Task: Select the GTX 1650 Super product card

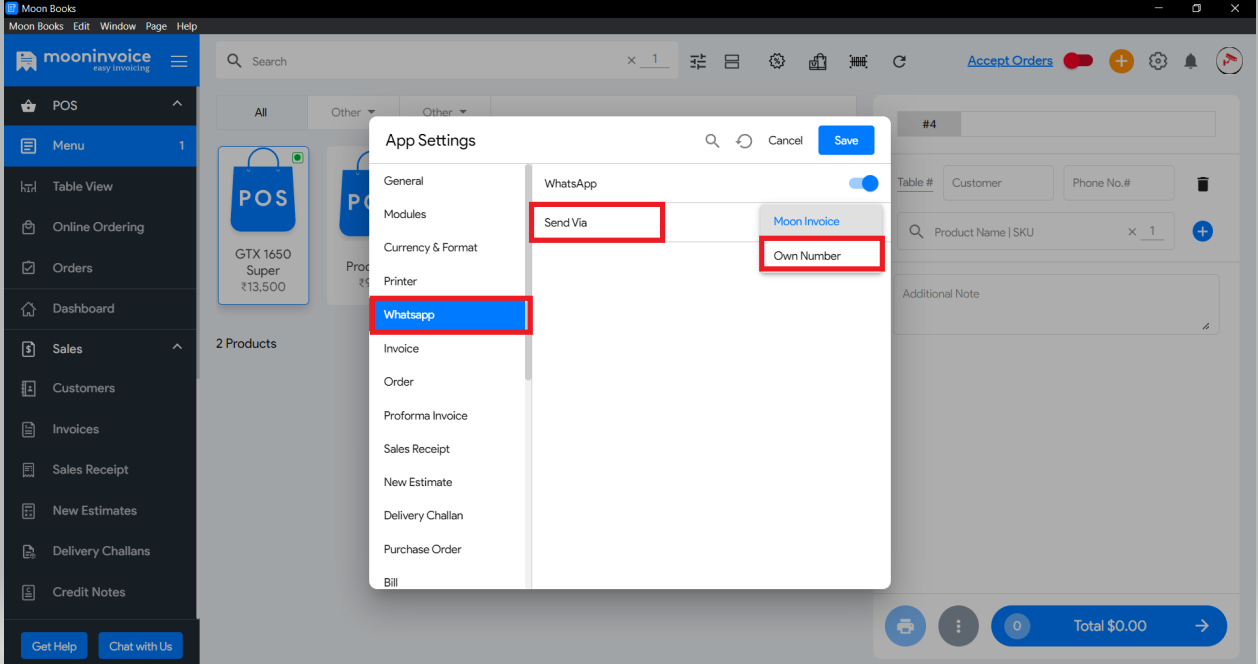Action: tap(263, 226)
